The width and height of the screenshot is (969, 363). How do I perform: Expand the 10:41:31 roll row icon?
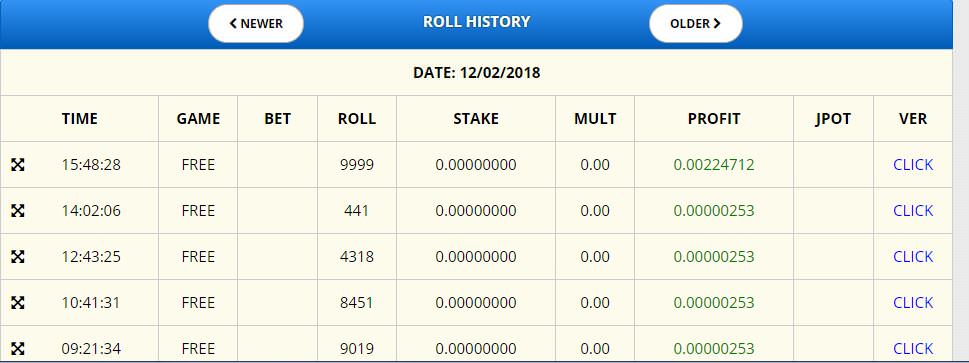click(x=18, y=302)
